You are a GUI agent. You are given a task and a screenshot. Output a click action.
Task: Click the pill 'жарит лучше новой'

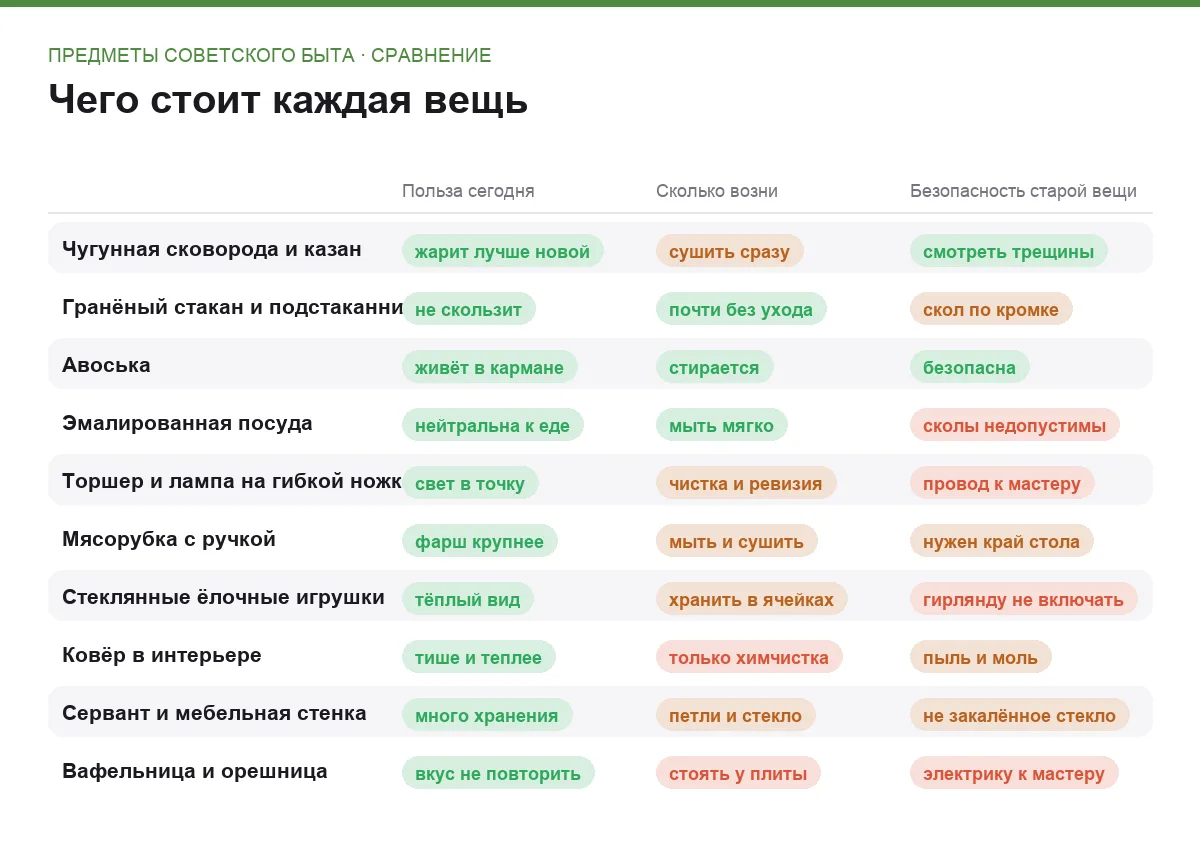(x=503, y=251)
